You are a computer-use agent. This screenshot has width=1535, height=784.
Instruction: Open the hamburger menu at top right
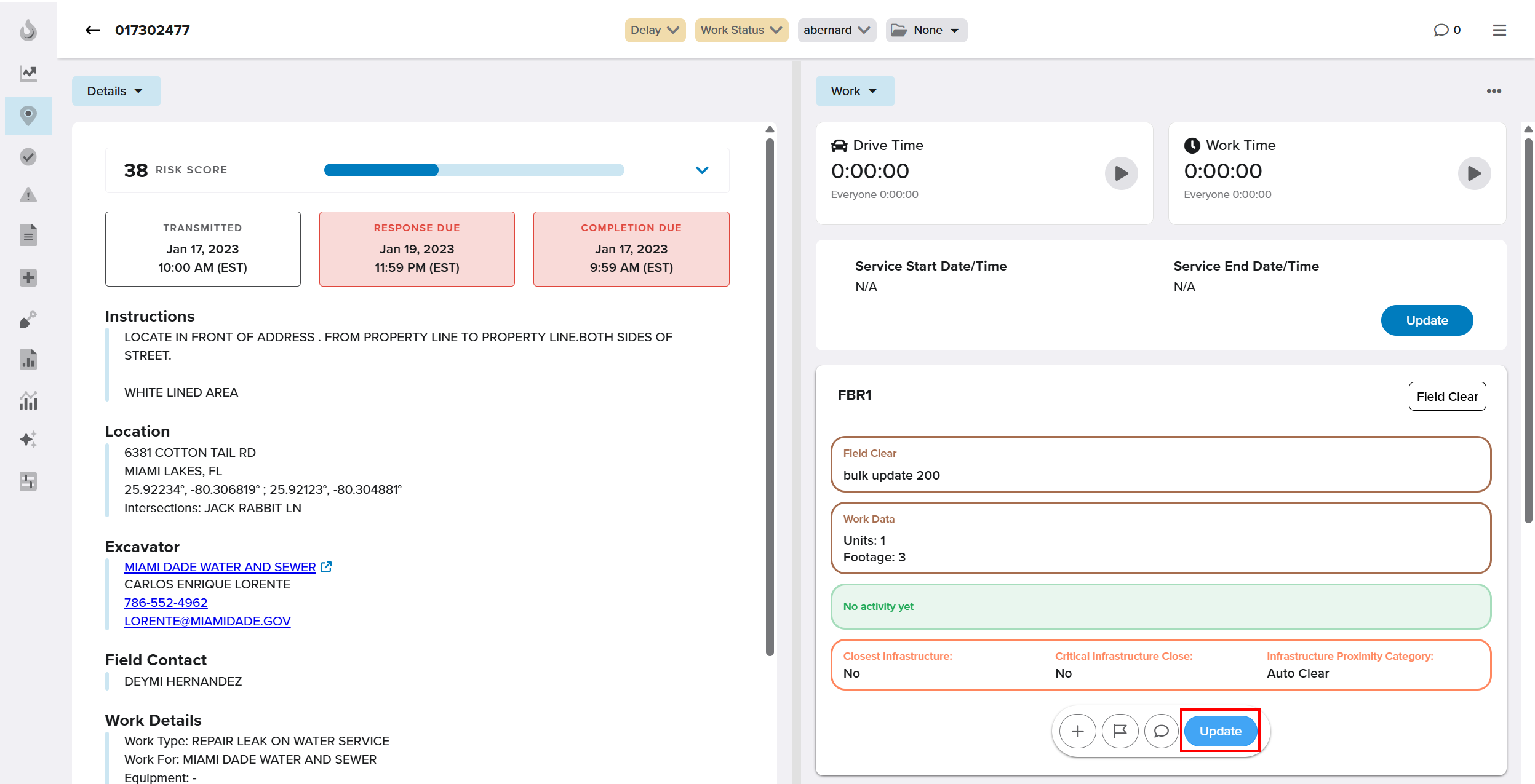1499,30
